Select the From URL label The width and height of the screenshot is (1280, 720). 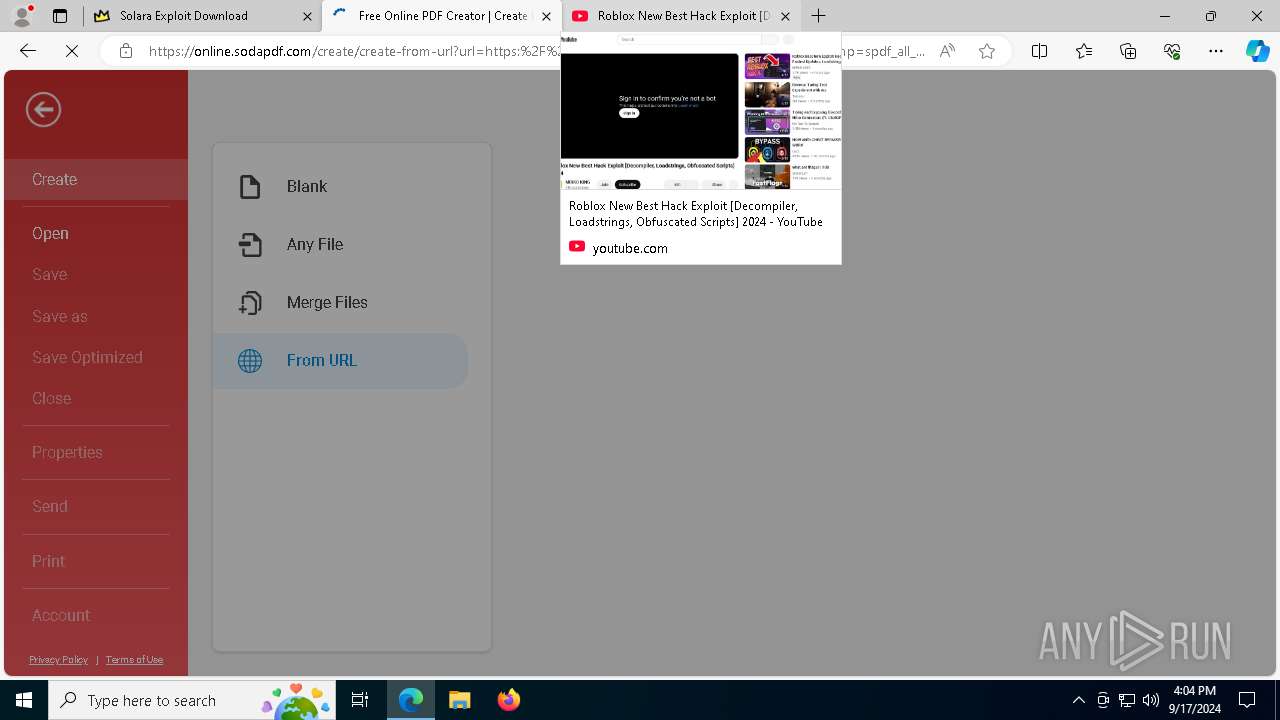coord(322,360)
